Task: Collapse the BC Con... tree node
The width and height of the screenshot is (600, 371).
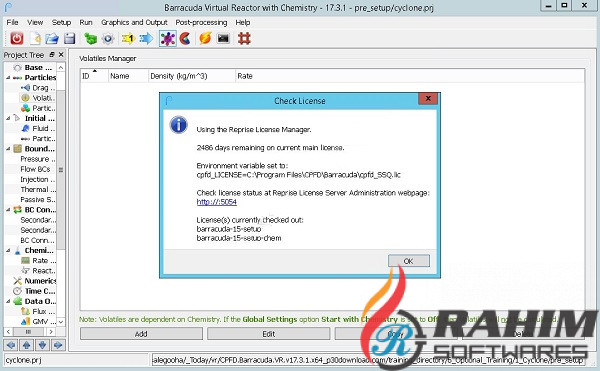Action: point(8,210)
